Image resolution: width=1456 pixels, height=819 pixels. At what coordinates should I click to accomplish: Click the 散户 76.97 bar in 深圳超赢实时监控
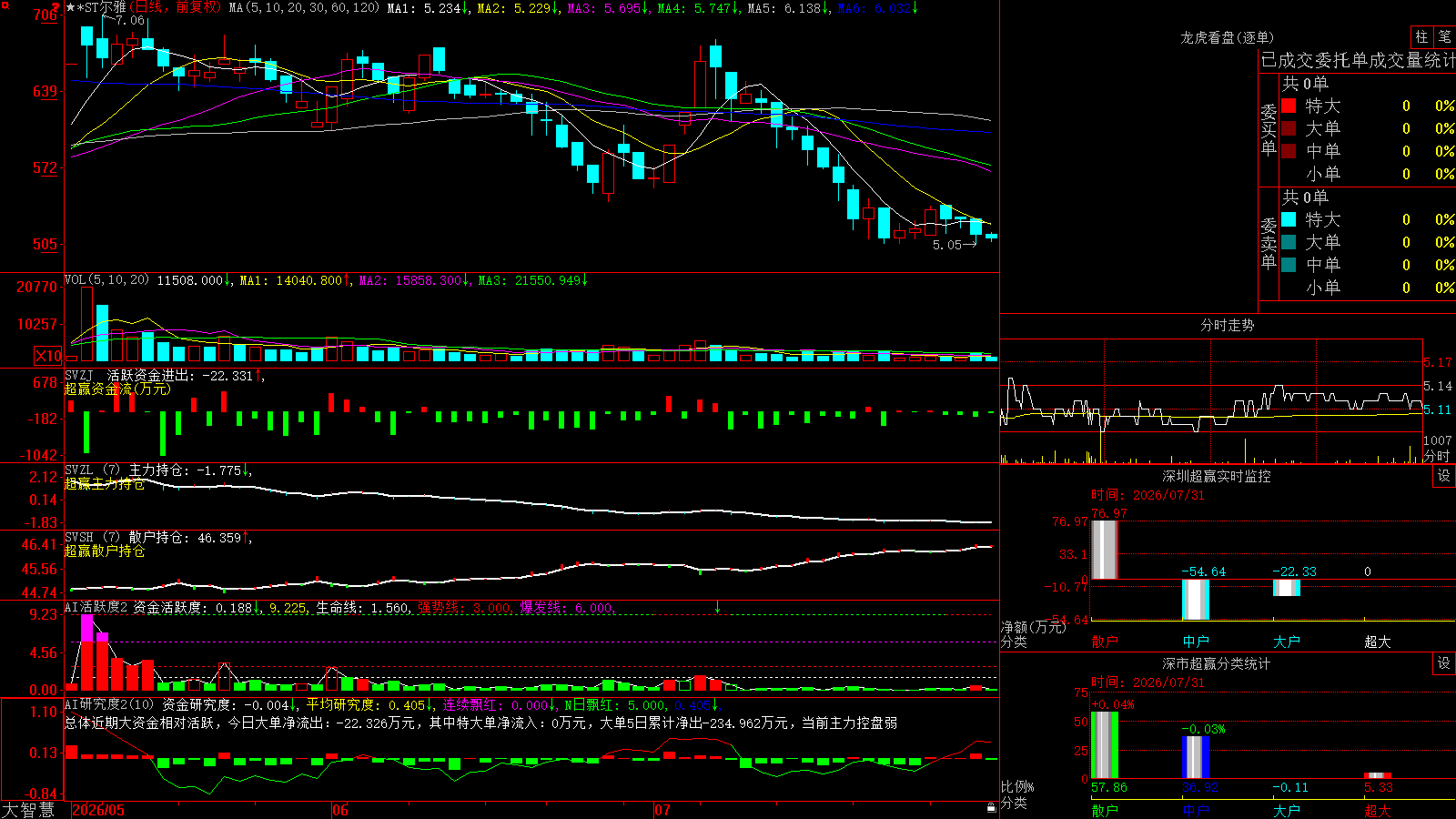[x=1105, y=550]
